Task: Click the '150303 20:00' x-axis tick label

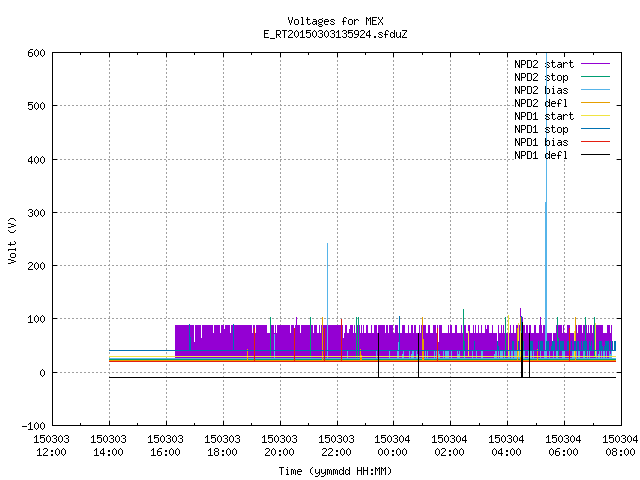Action: pyautogui.click(x=280, y=445)
